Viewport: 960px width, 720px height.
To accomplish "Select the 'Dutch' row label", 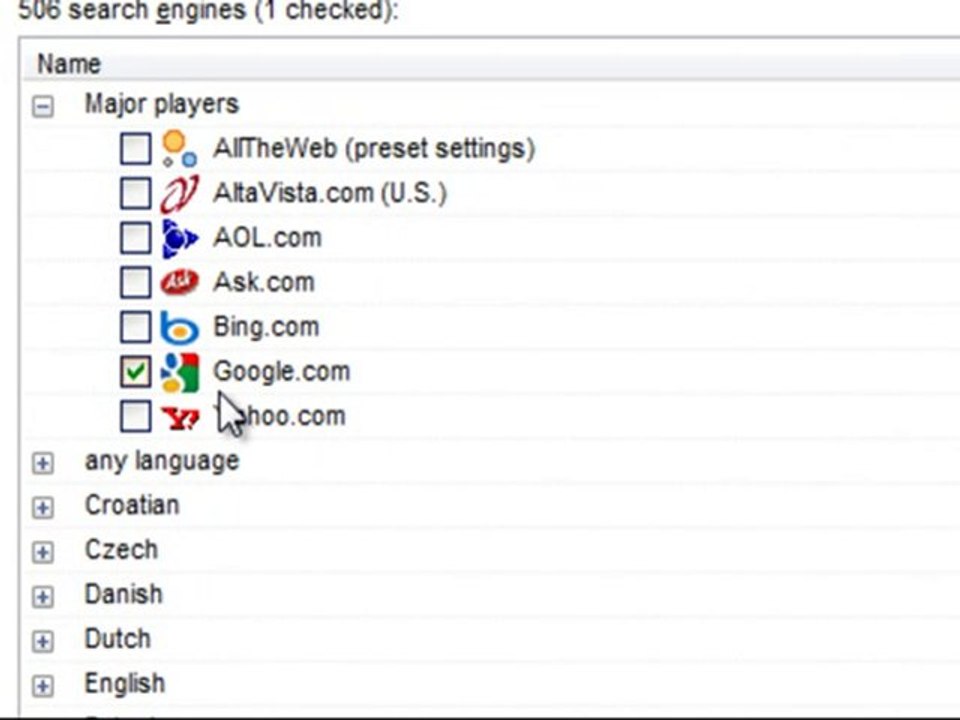I will [118, 639].
